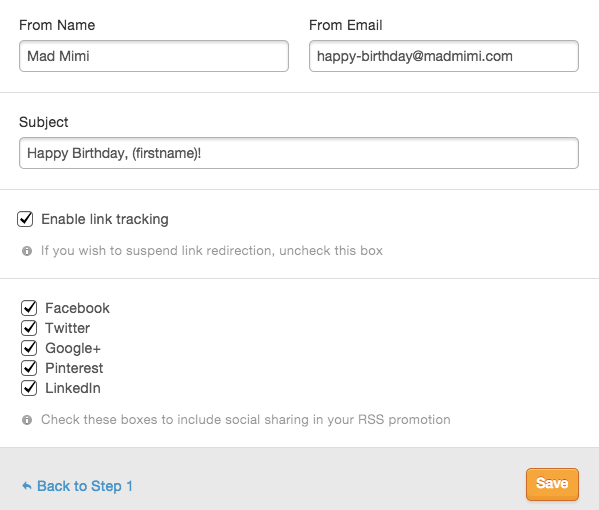Screen dimensions: 599x510
Task: Uncheck the Enable link tracking checkbox
Action: [25, 219]
